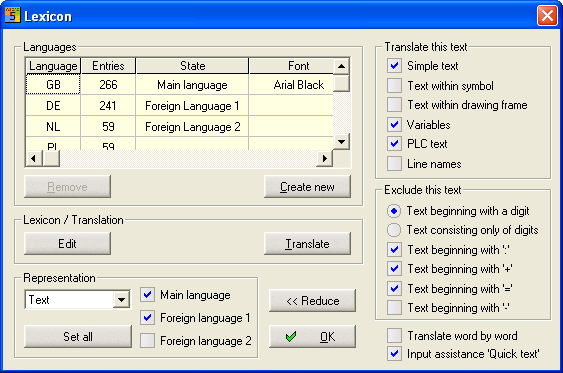
Task: Click the horizontal scrollbar thumb in languages table
Action: 51,158
